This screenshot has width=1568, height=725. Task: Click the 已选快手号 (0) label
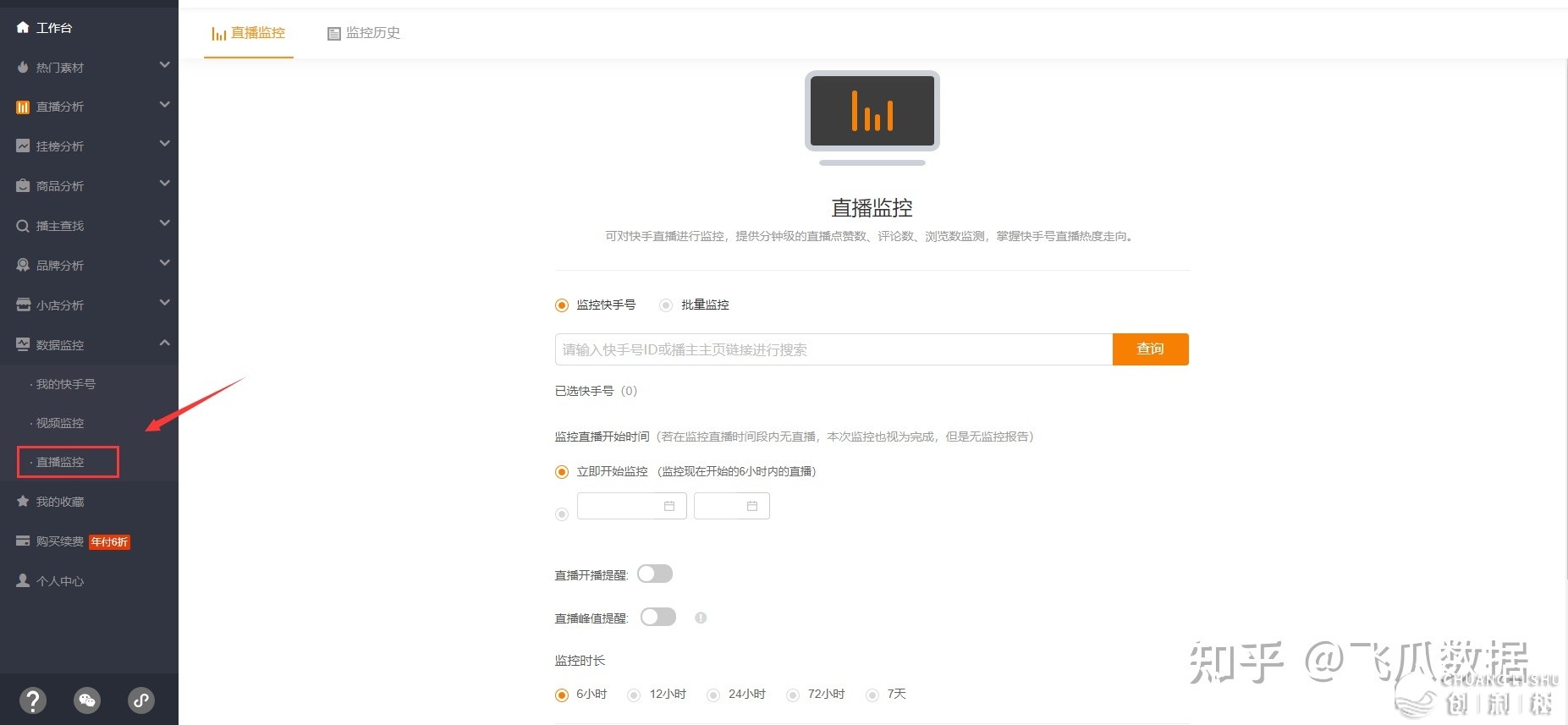596,391
